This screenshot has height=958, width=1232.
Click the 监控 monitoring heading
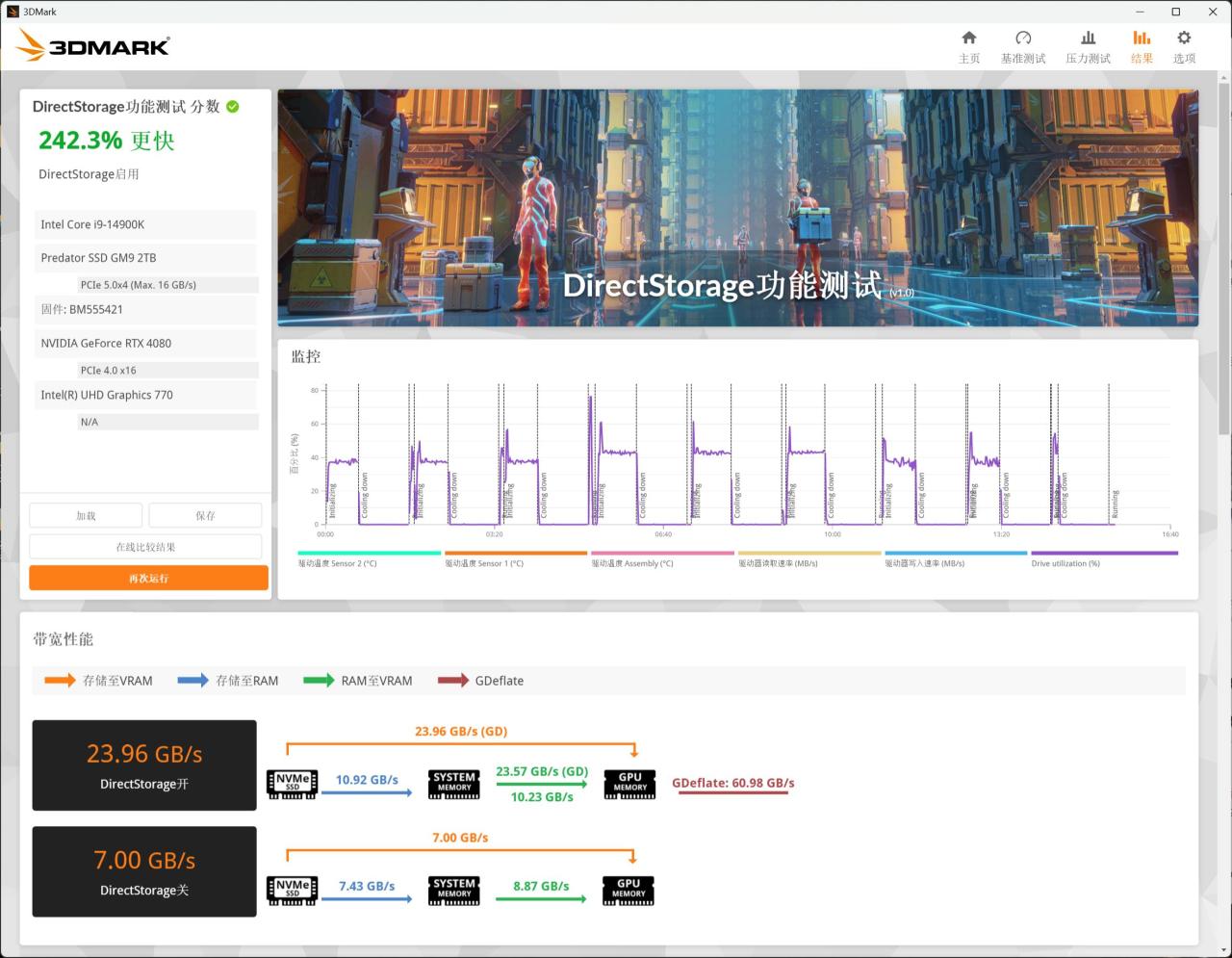(306, 356)
